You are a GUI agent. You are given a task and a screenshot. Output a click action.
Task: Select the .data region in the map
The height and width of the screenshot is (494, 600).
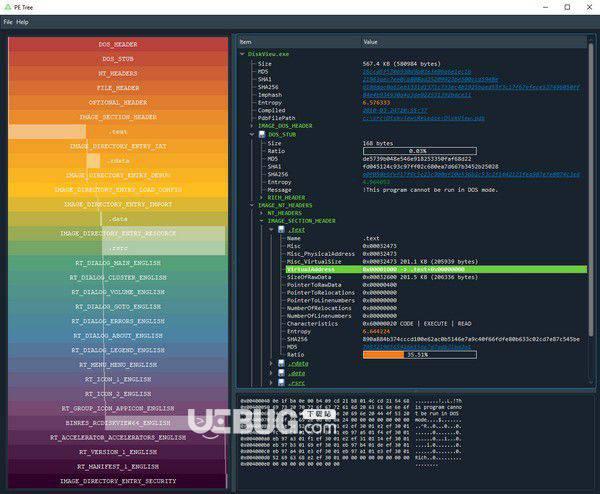tap(118, 219)
